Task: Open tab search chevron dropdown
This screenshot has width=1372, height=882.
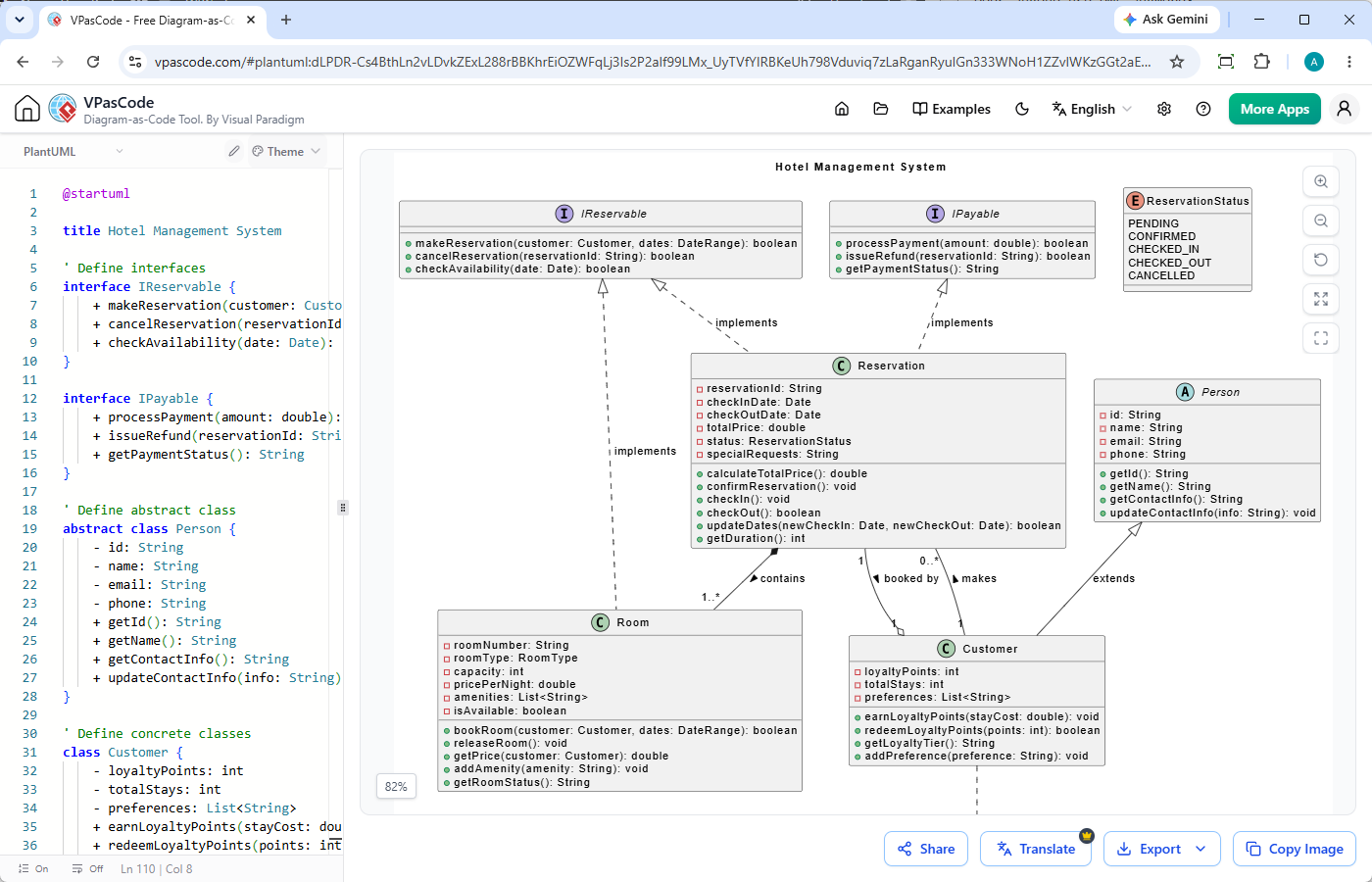Action: (19, 20)
